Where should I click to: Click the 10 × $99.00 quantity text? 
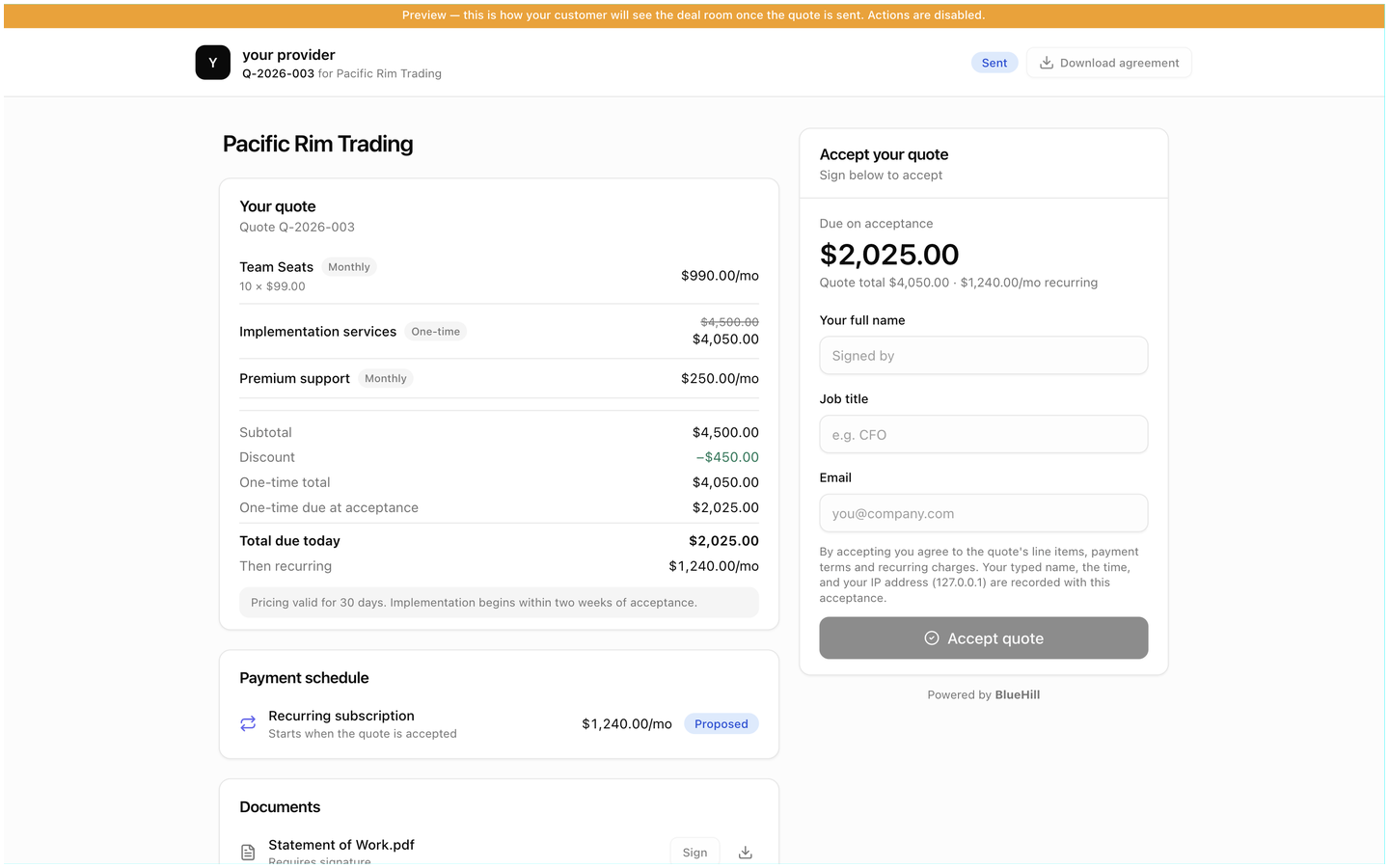(x=273, y=286)
